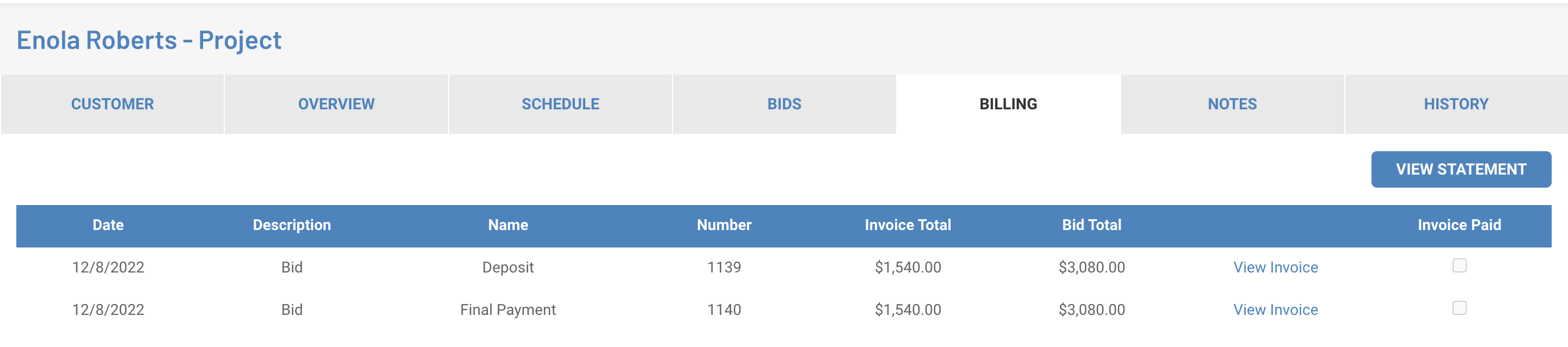Open the OVERVIEW tab
This screenshot has height=347, width=1568.
click(x=335, y=103)
